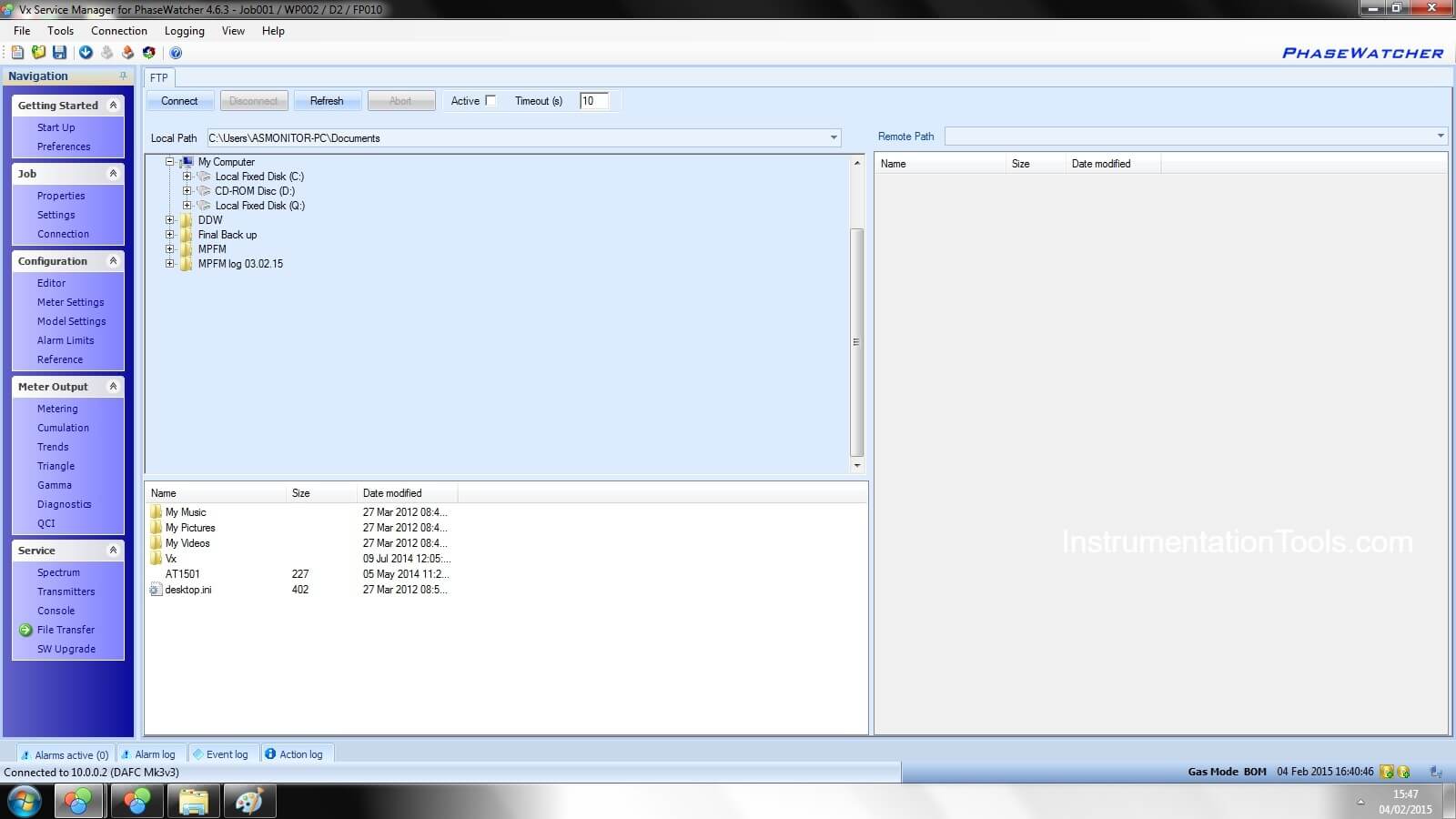The image size is (1456, 819).
Task: Expand the CD-ROM Disc (D:) node
Action: [187, 191]
